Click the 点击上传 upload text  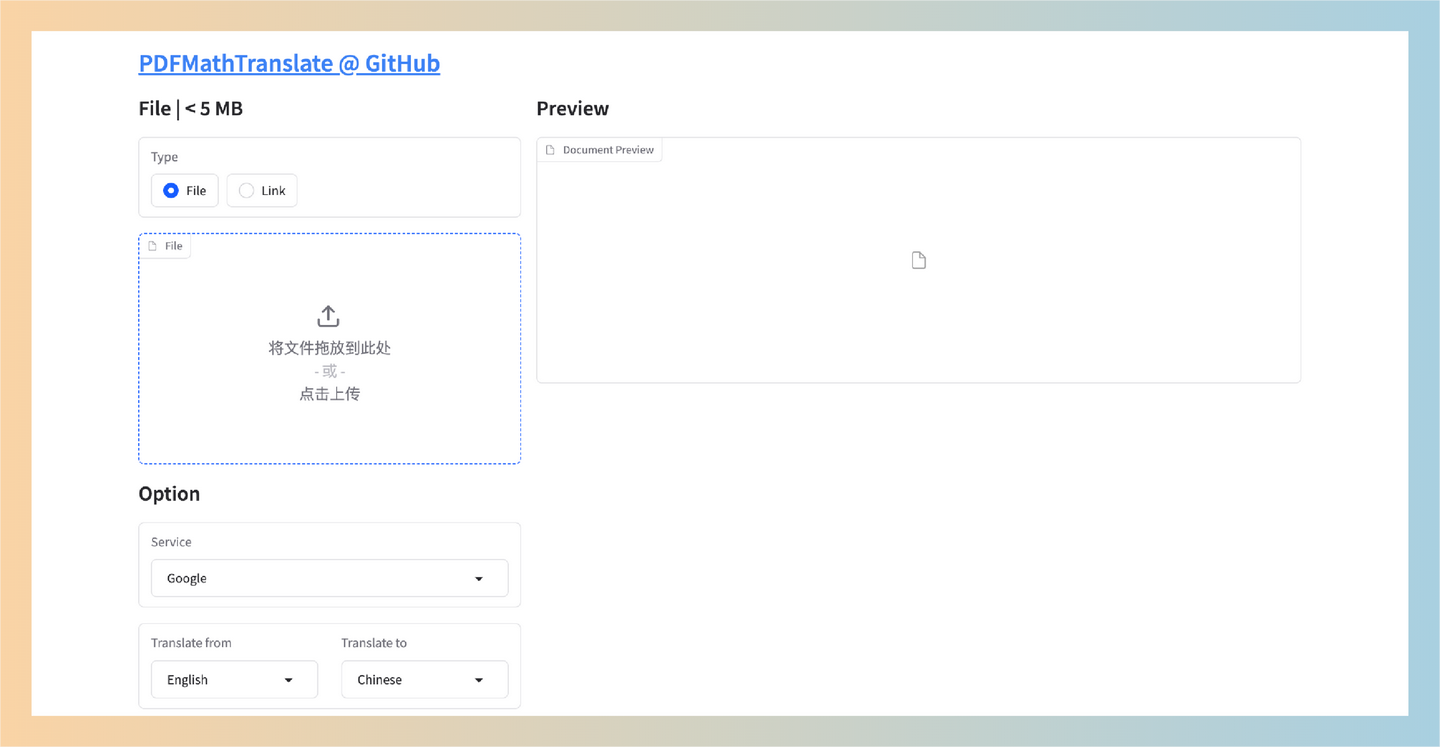[329, 394]
